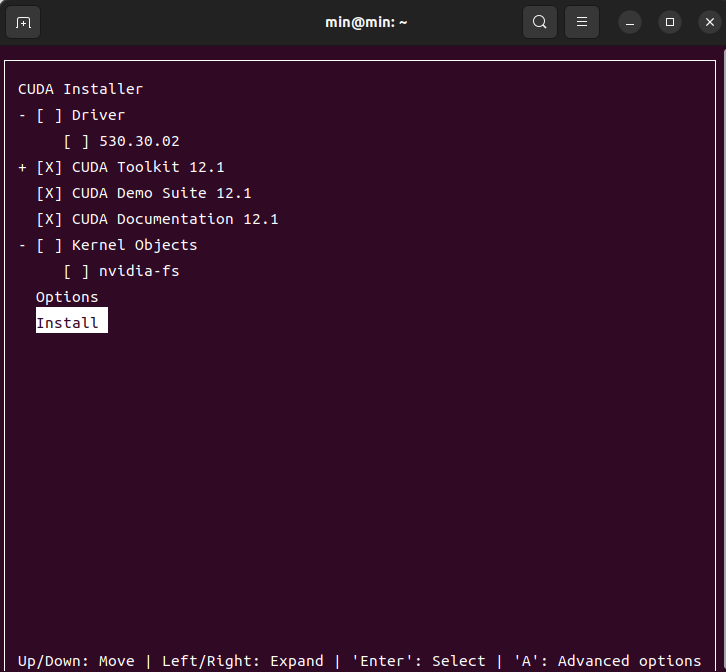Close the terminal window

710,22
